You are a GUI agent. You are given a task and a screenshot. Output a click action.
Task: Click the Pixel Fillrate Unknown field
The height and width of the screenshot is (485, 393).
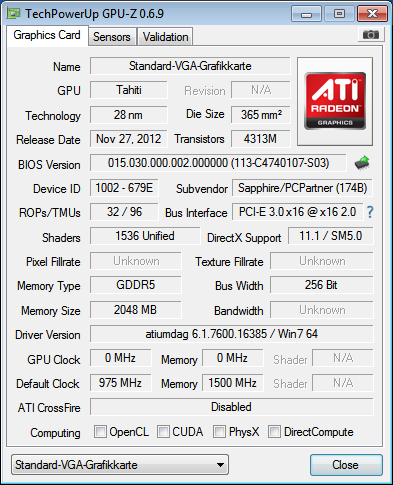click(136, 261)
